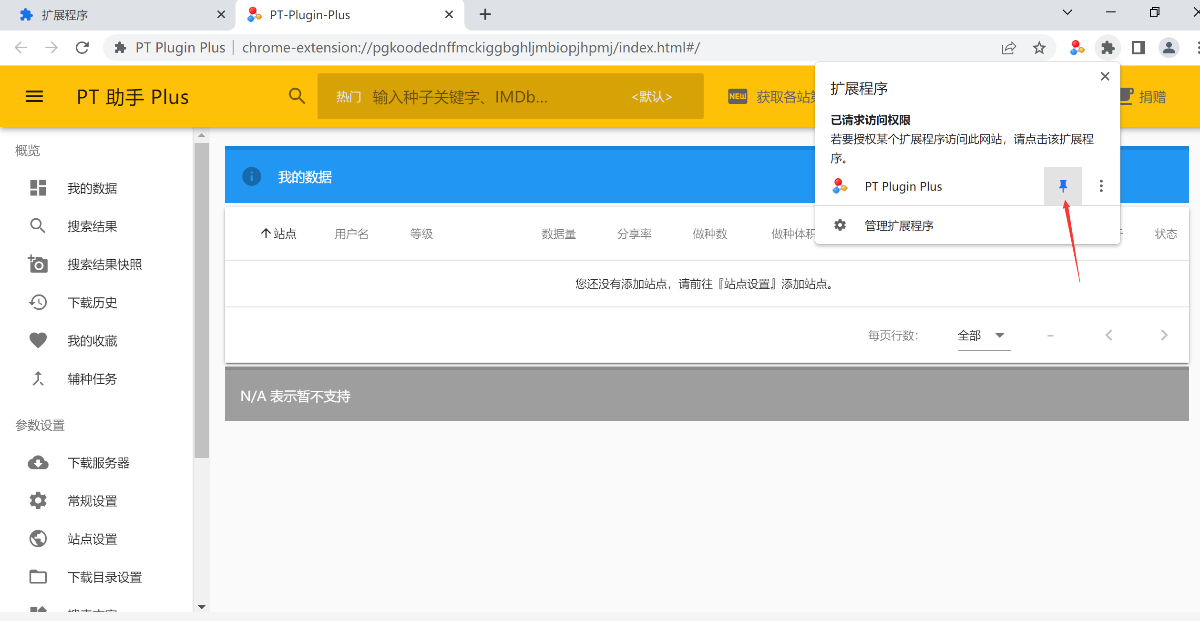Click the search magnifier in the header
This screenshot has width=1200, height=621.
[x=296, y=96]
